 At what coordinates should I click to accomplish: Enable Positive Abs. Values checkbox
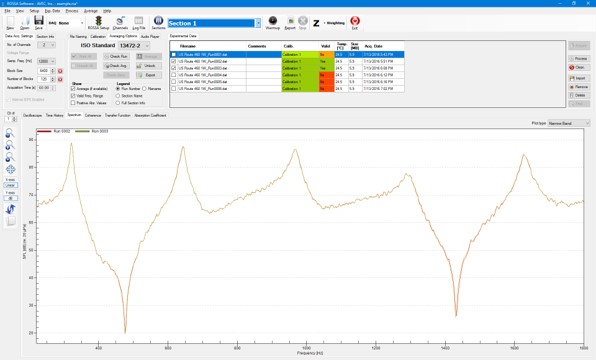click(x=73, y=103)
